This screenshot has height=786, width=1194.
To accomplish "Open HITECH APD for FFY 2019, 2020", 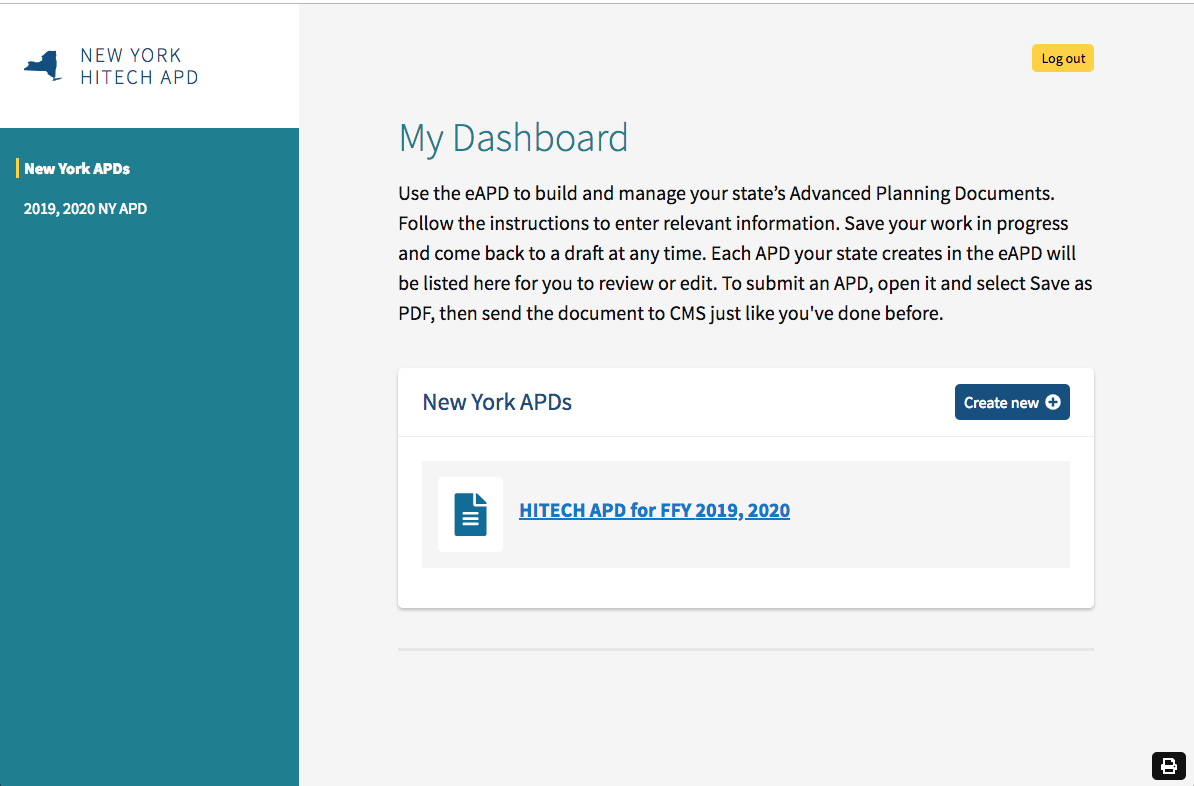I will pos(654,510).
